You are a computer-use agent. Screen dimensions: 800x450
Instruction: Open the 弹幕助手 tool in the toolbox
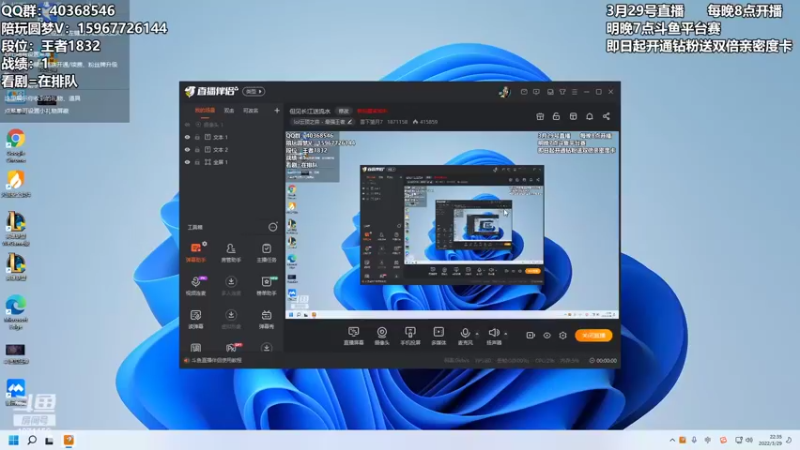[x=196, y=252]
